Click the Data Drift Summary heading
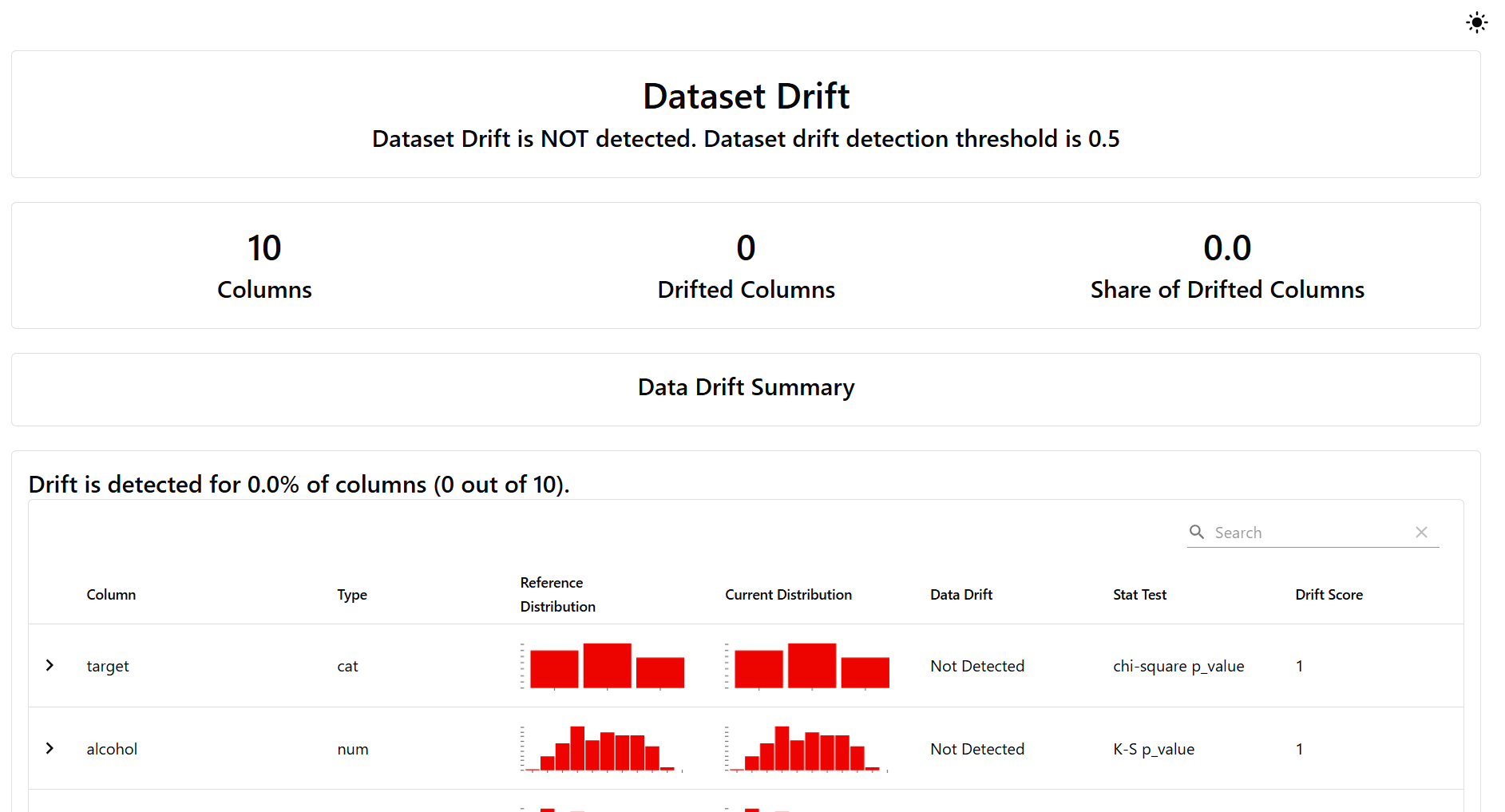The width and height of the screenshot is (1505, 812). pos(746,387)
